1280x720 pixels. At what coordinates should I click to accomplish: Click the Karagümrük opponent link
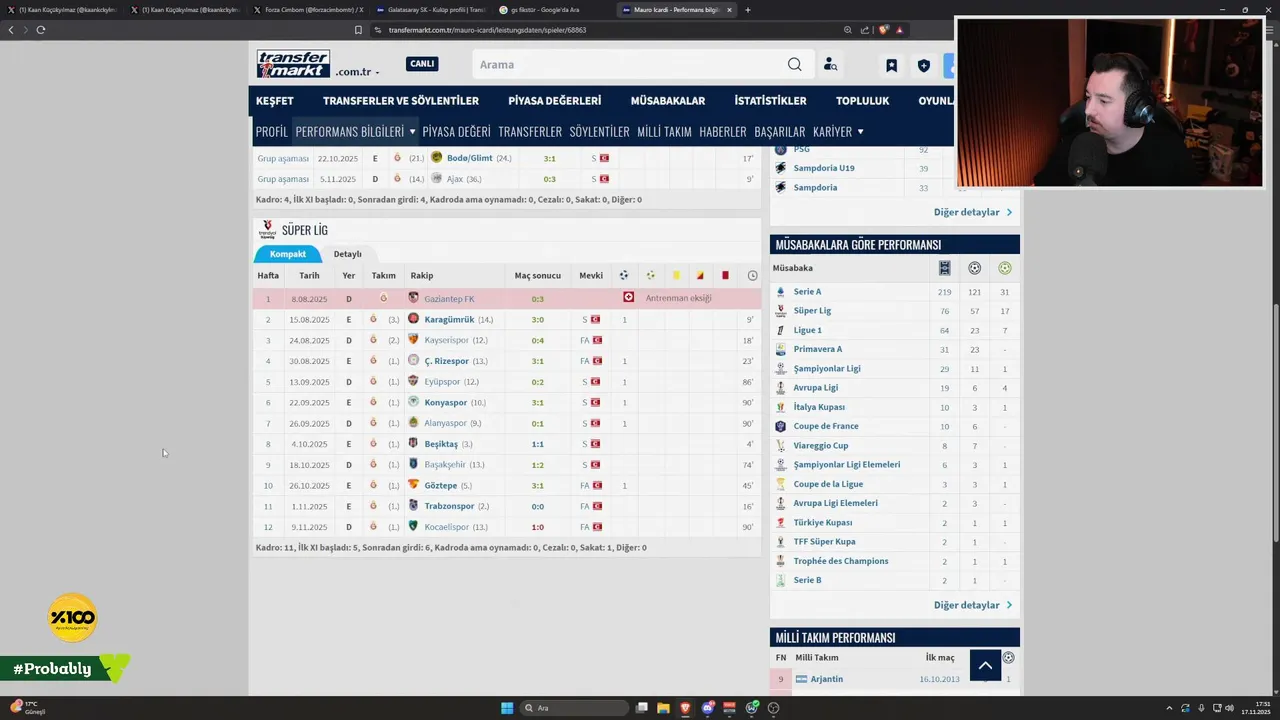(x=449, y=320)
